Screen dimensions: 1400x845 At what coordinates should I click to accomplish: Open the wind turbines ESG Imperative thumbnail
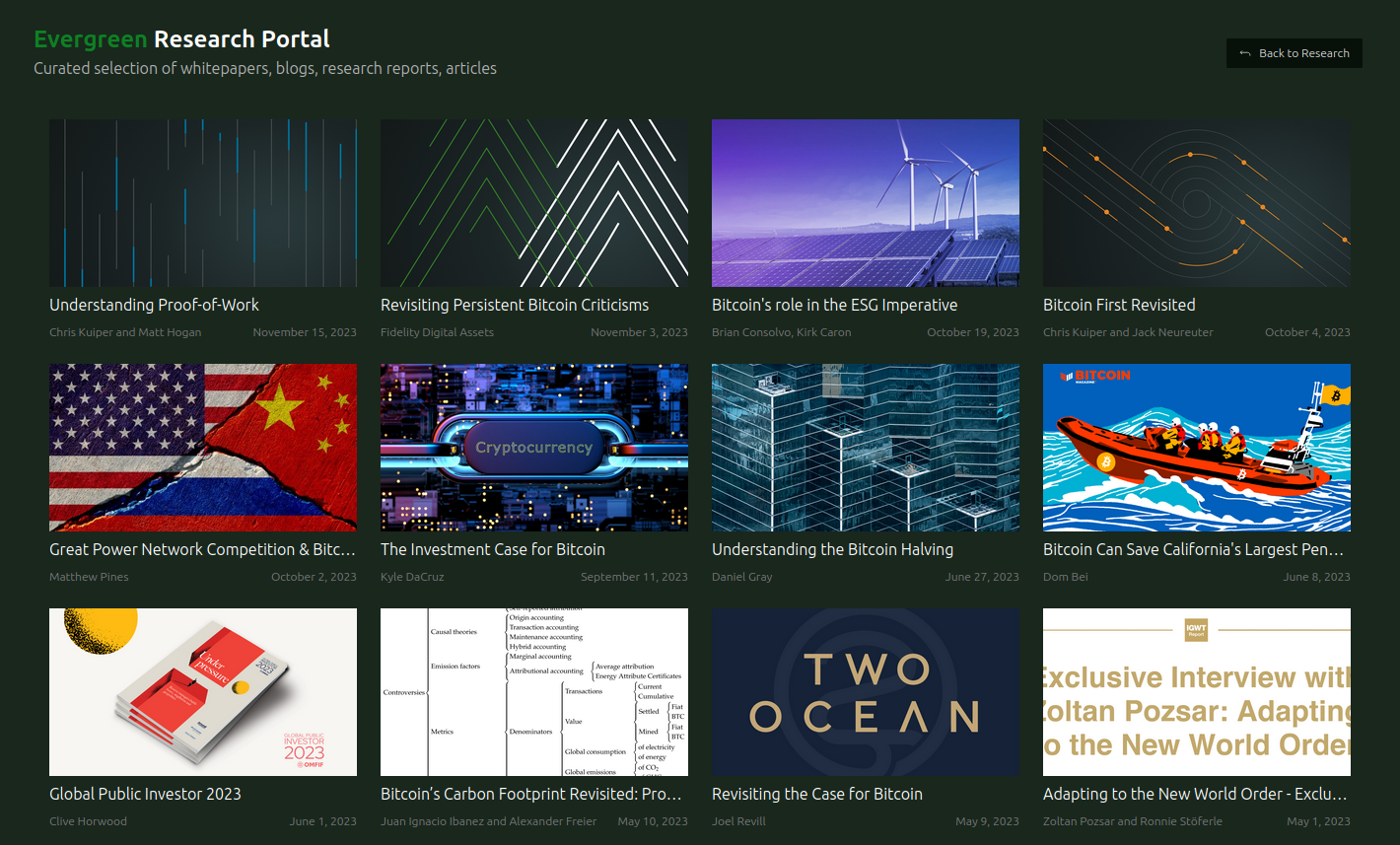point(866,203)
